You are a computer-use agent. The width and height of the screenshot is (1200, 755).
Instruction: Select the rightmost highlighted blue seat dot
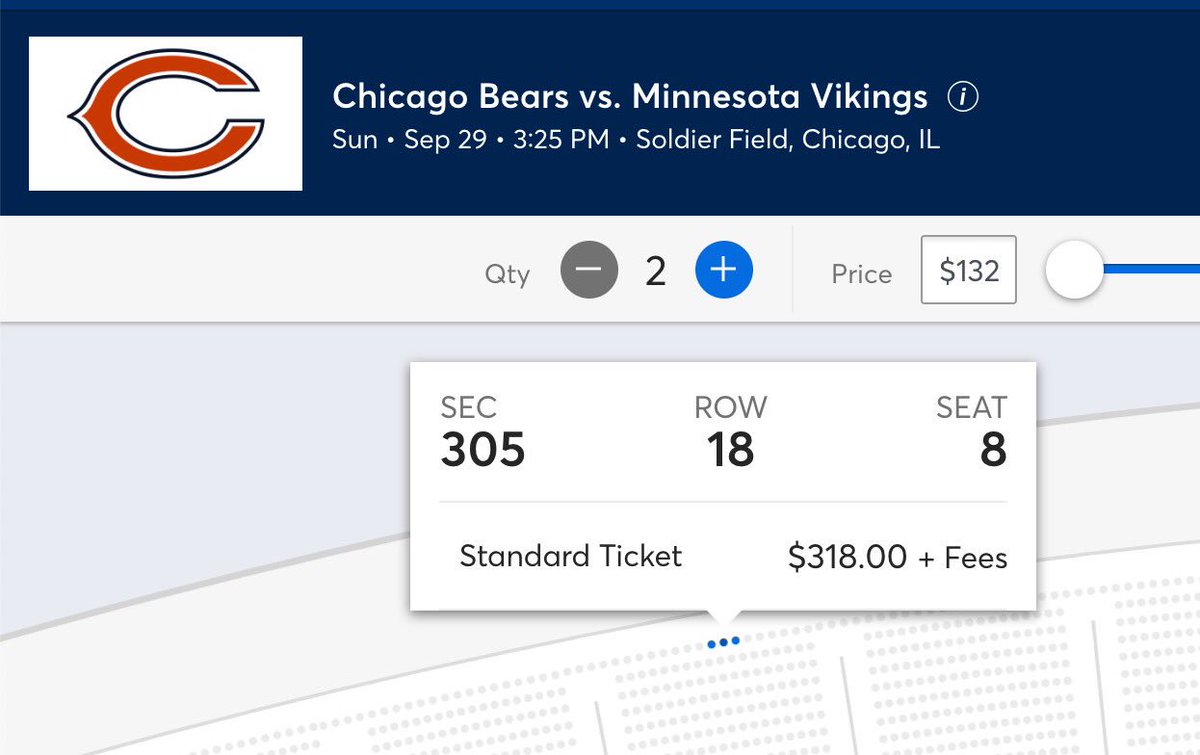[x=736, y=640]
